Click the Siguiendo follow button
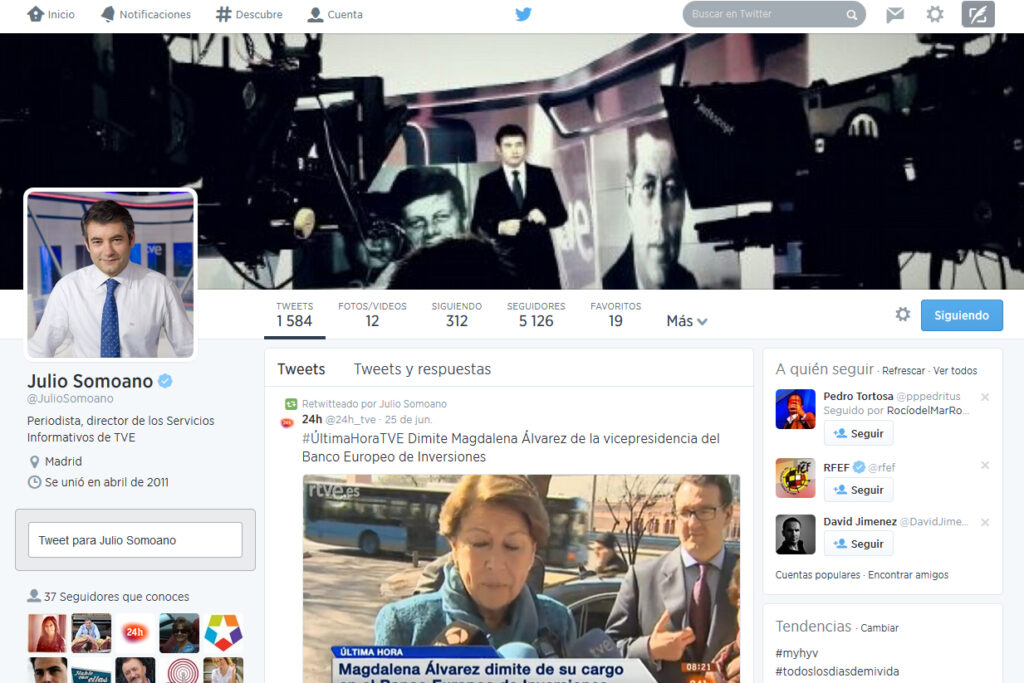The height and width of the screenshot is (683, 1024). 961,315
